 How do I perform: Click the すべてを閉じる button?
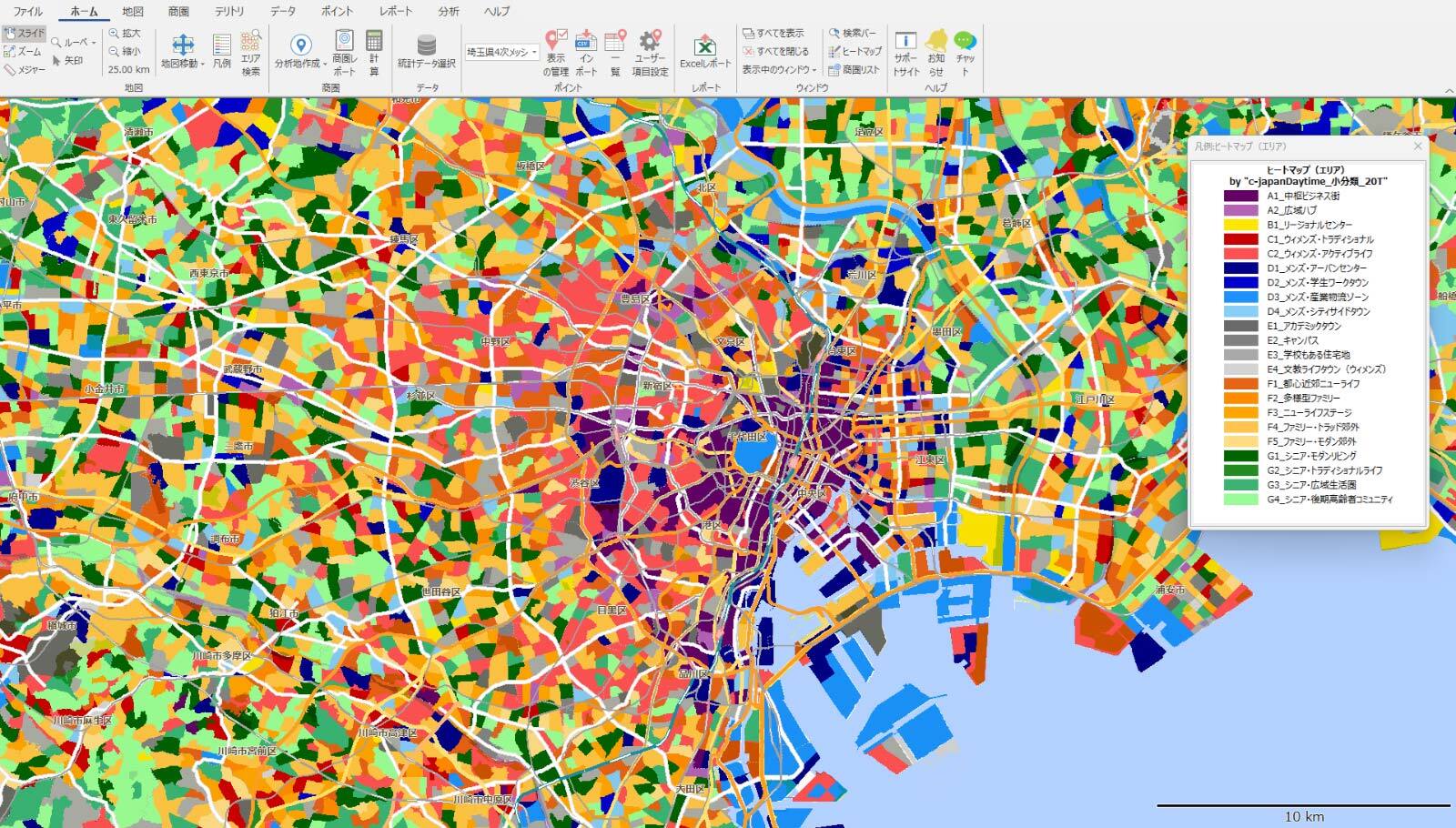[x=774, y=52]
